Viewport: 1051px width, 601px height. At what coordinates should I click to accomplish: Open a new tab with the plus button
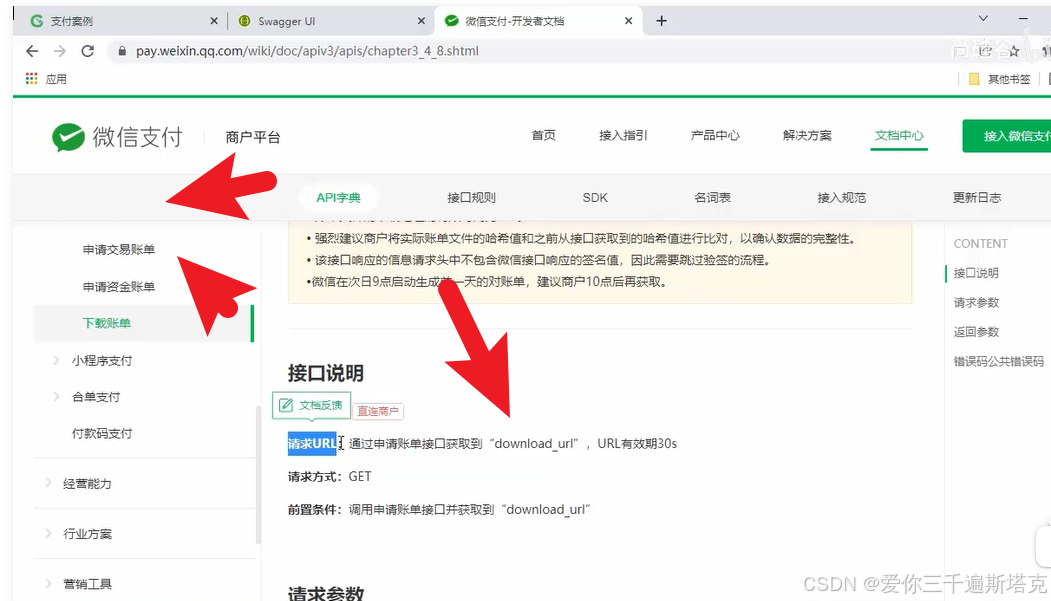click(662, 21)
